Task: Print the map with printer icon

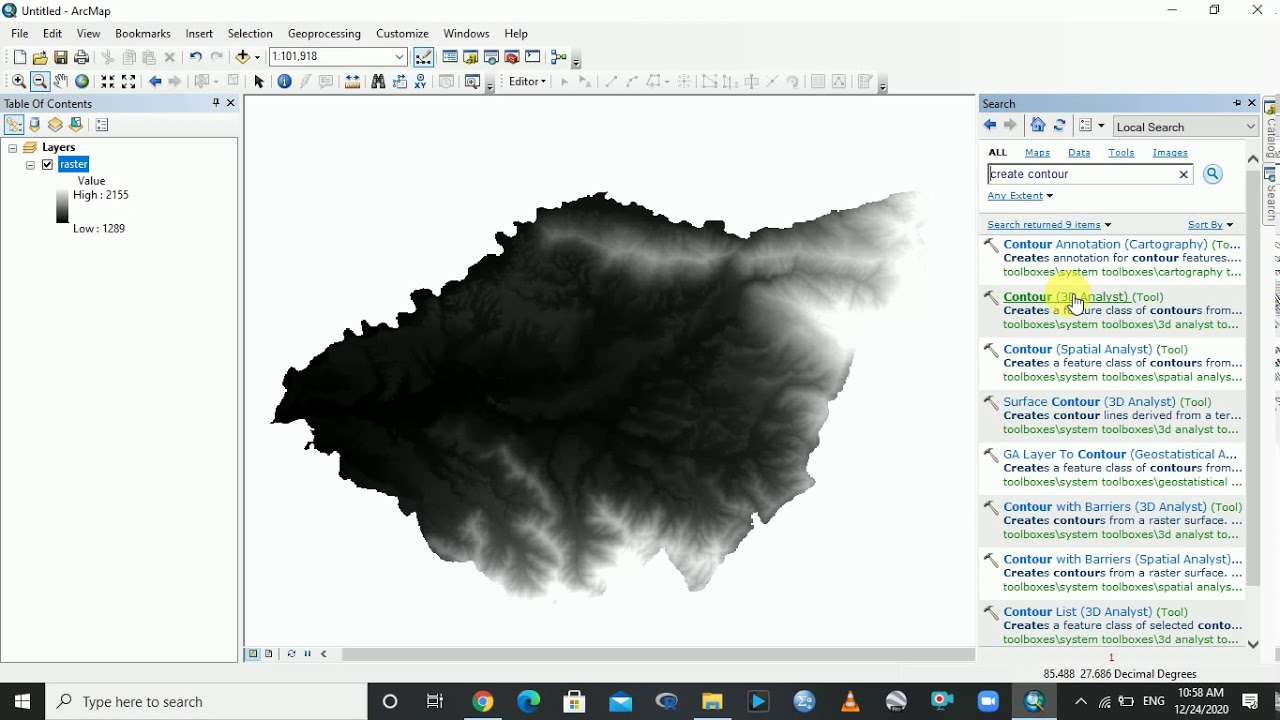Action: point(82,58)
